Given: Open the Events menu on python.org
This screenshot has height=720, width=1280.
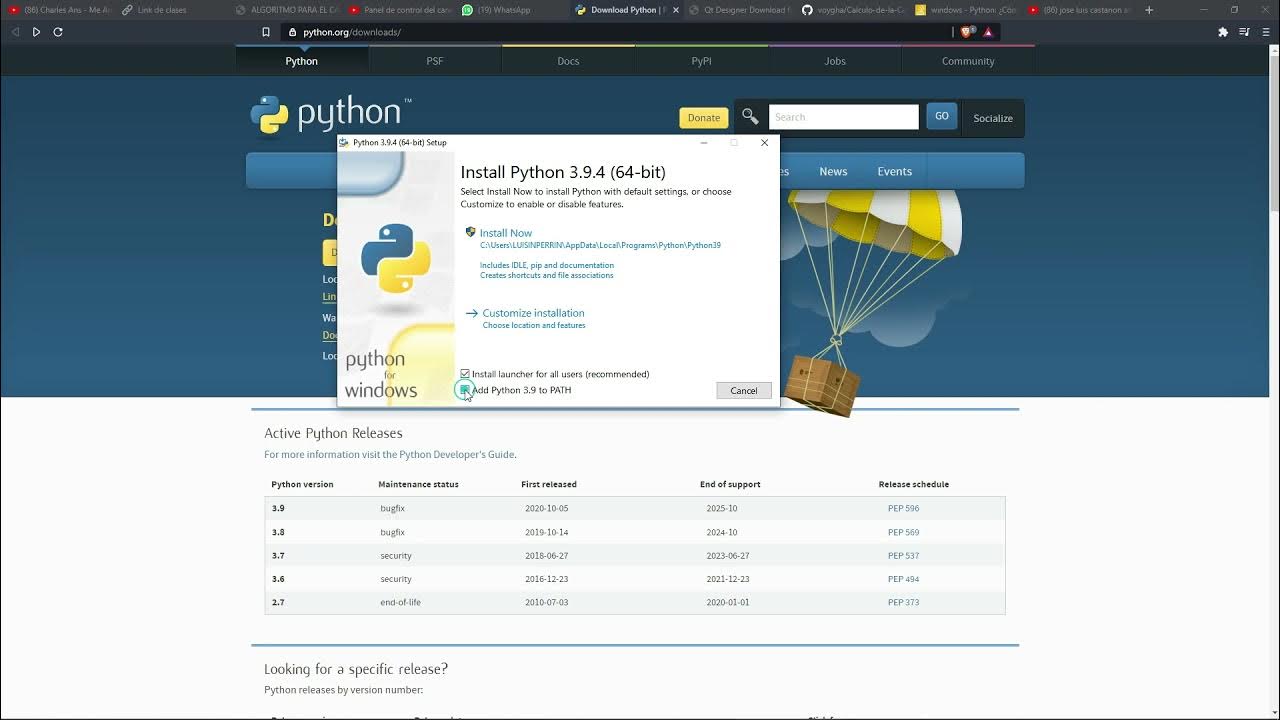Looking at the screenshot, I should (894, 171).
